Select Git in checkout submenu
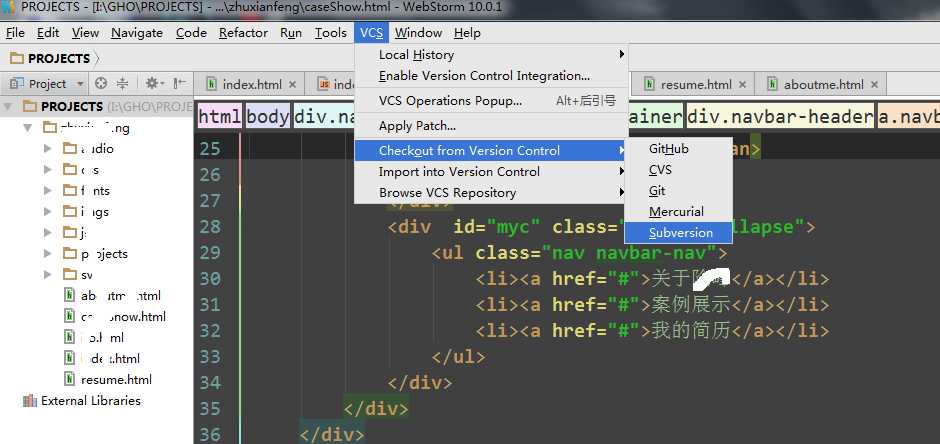The image size is (940, 444). pyautogui.click(x=679, y=191)
